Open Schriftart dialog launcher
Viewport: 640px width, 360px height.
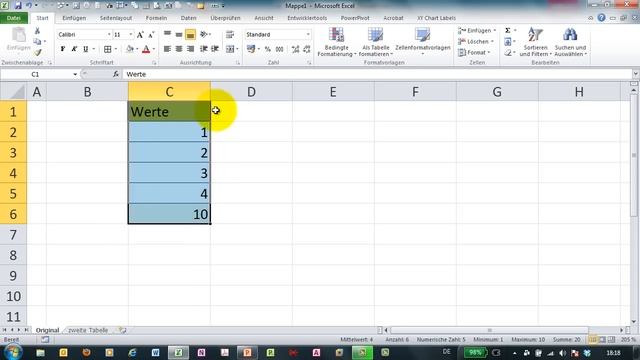(154, 63)
